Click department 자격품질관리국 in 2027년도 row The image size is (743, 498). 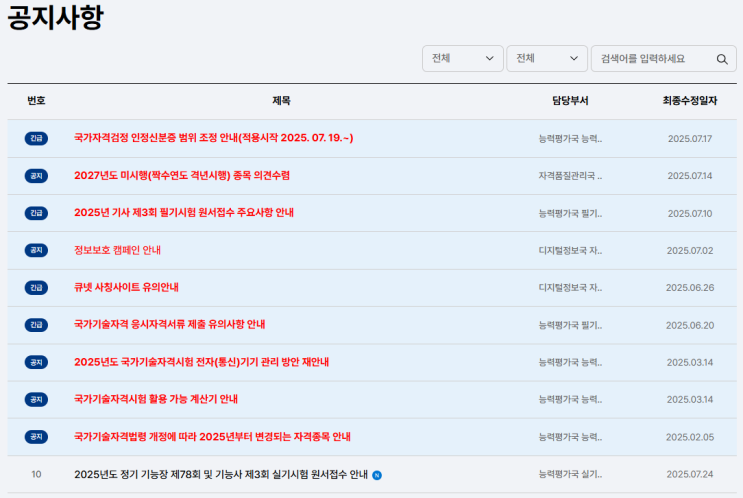(570, 176)
